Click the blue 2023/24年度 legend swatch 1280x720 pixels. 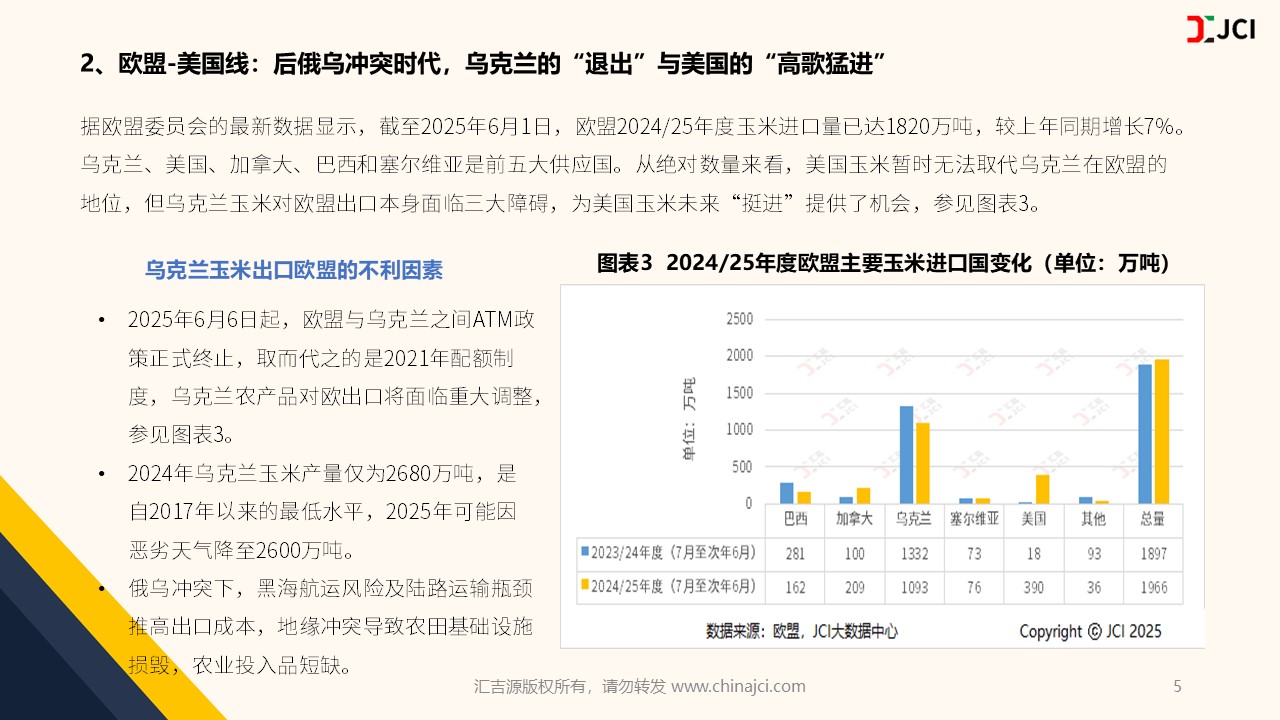[x=583, y=552]
